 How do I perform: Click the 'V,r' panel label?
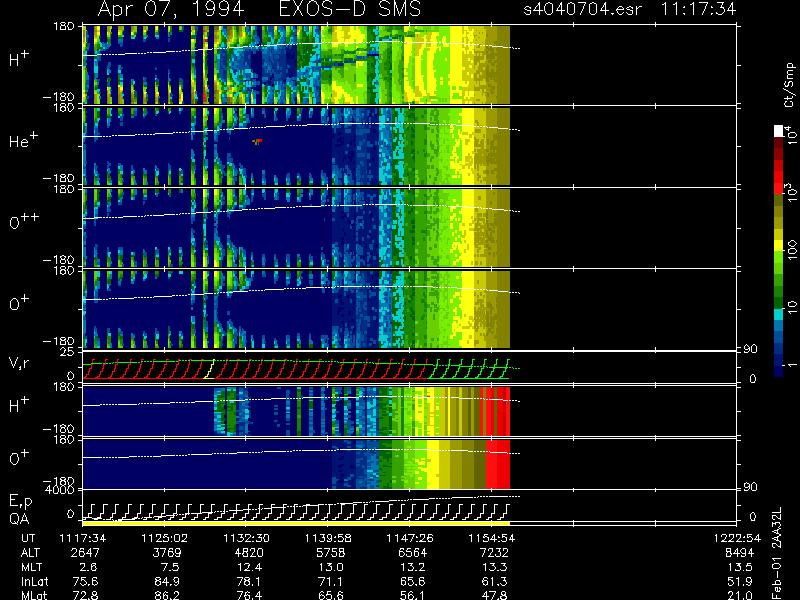[x=19, y=363]
